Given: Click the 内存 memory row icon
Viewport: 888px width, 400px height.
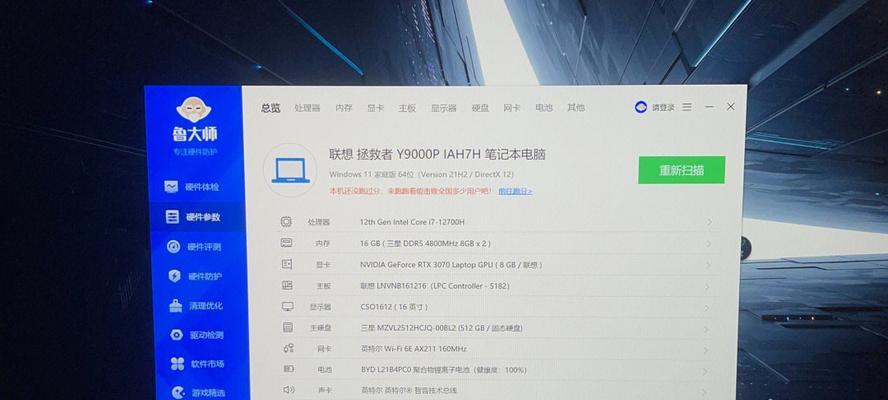Looking at the screenshot, I should pos(287,243).
